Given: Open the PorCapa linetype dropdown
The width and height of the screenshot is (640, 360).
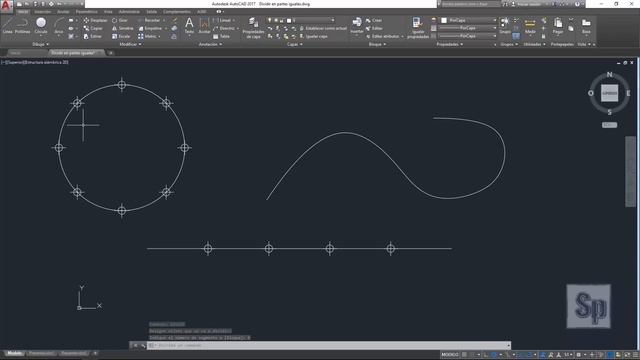Looking at the screenshot, I should (468, 36).
